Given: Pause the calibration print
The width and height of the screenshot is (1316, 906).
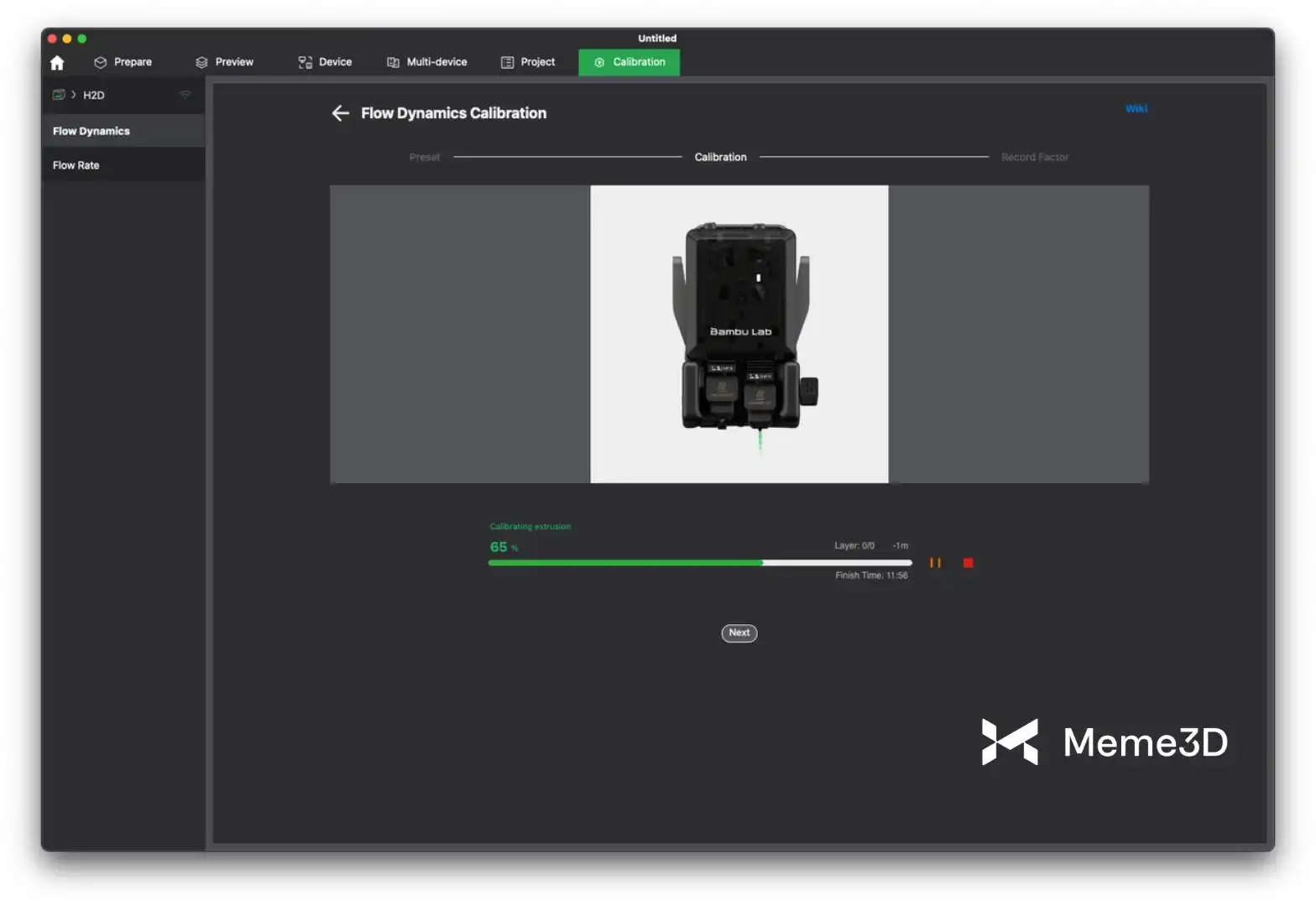Looking at the screenshot, I should [935, 563].
